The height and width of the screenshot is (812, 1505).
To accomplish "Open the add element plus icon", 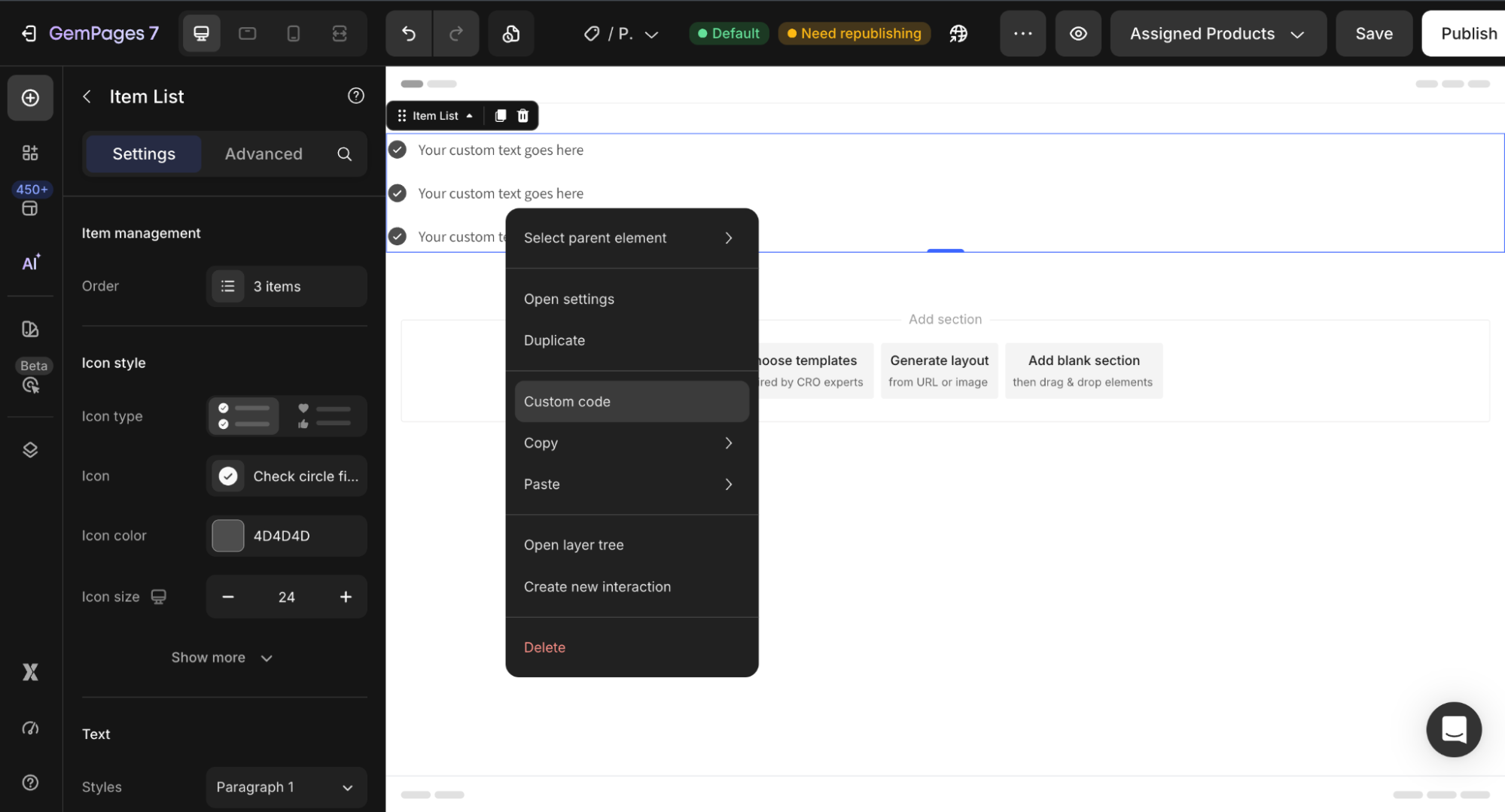I will pos(30,97).
